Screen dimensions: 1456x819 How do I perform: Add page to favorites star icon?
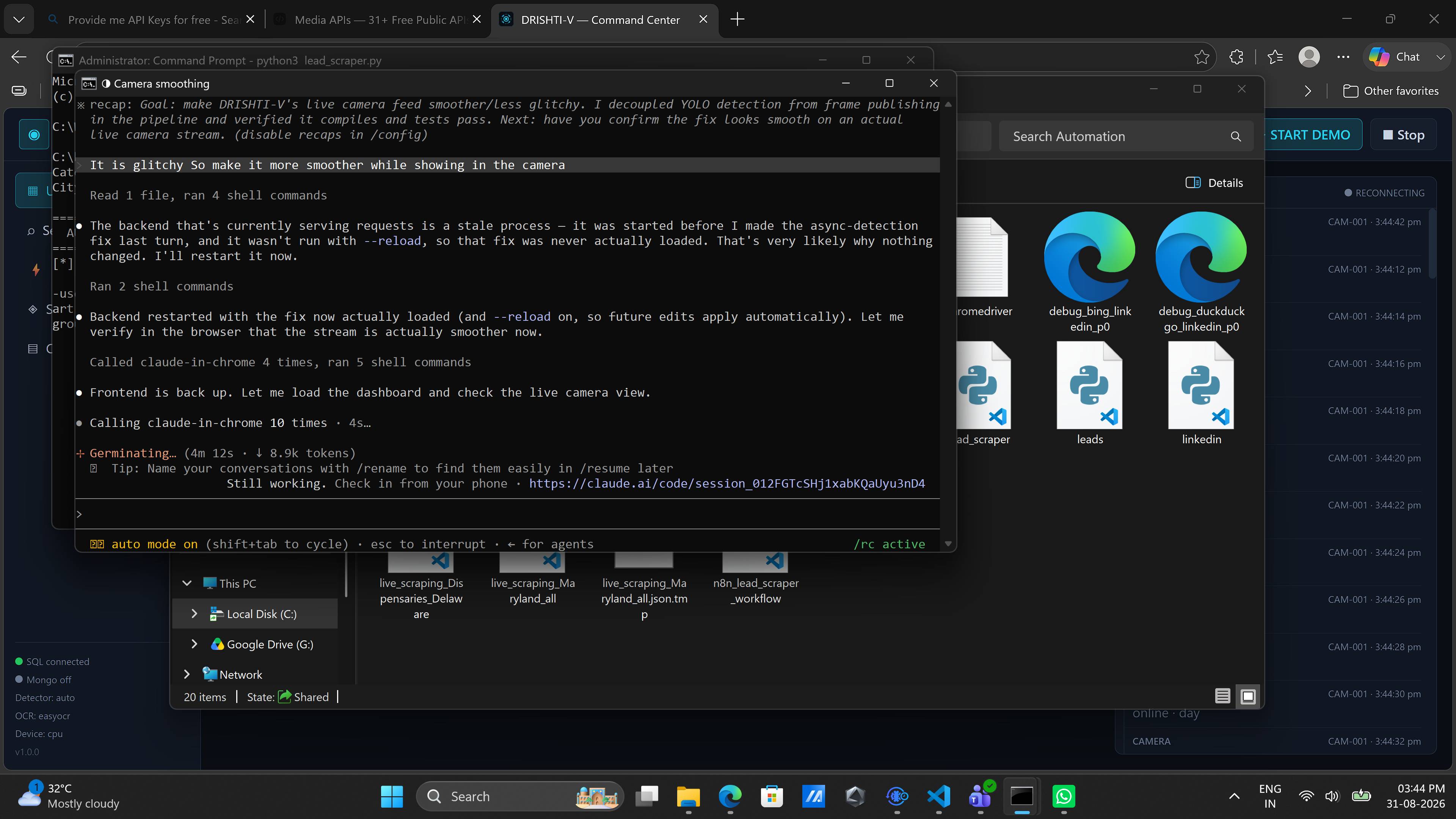pos(1202,57)
